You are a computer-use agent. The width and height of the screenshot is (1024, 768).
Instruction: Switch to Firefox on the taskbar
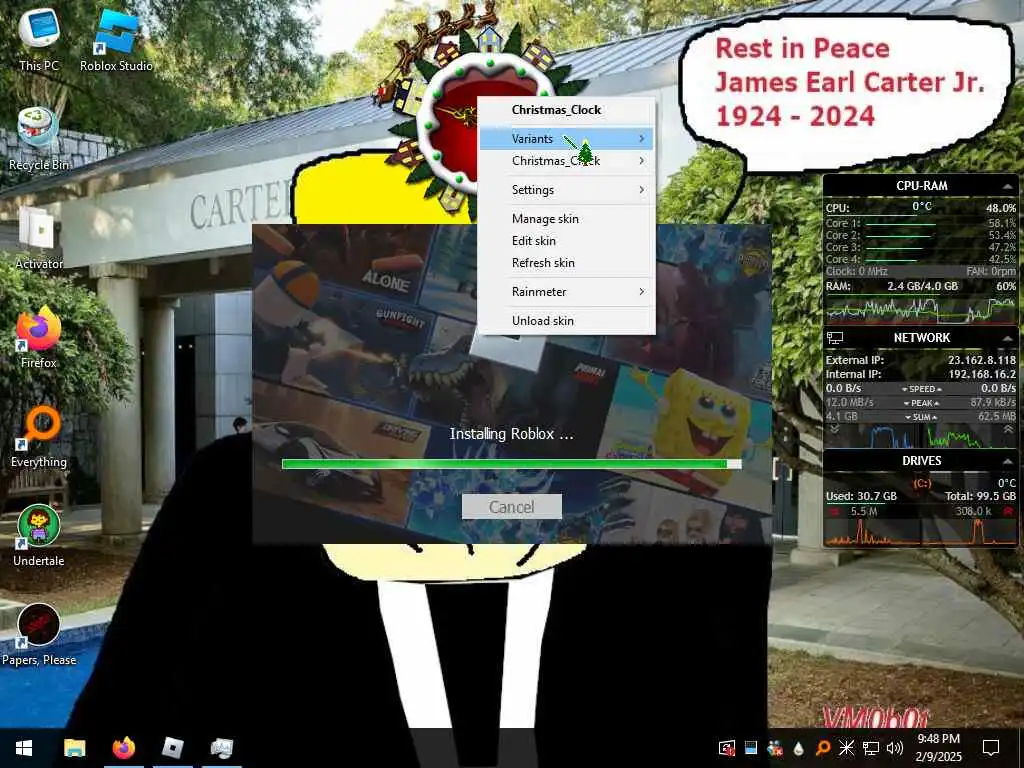[x=123, y=748]
